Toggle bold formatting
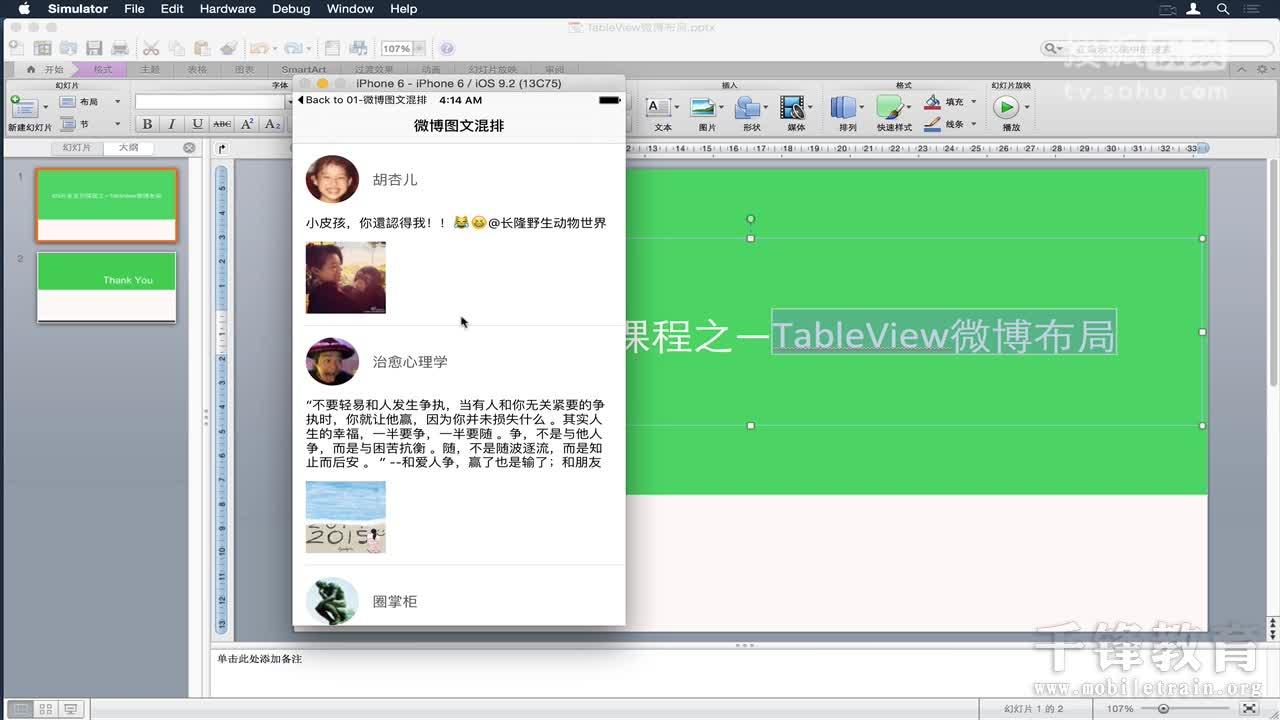Viewport: 1280px width, 720px height. coord(146,124)
